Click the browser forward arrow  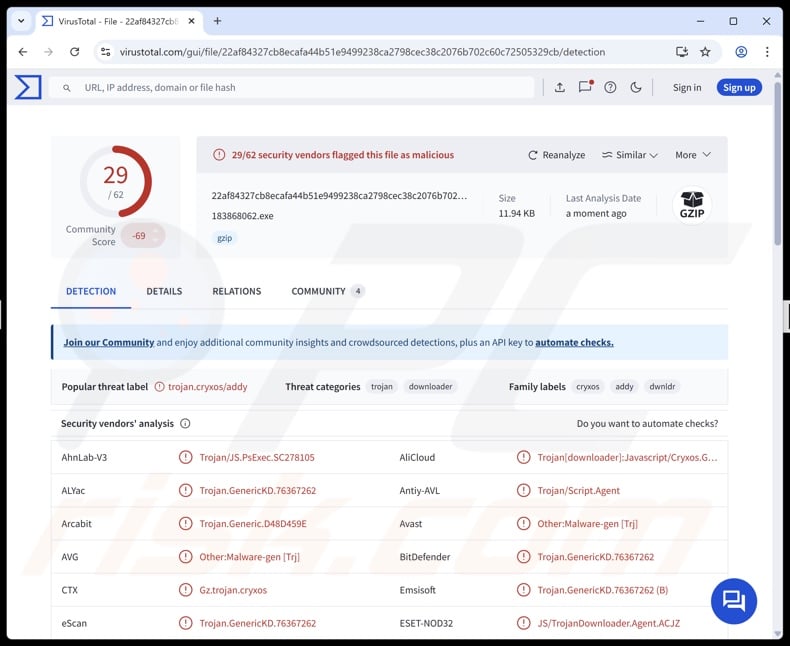click(x=48, y=51)
